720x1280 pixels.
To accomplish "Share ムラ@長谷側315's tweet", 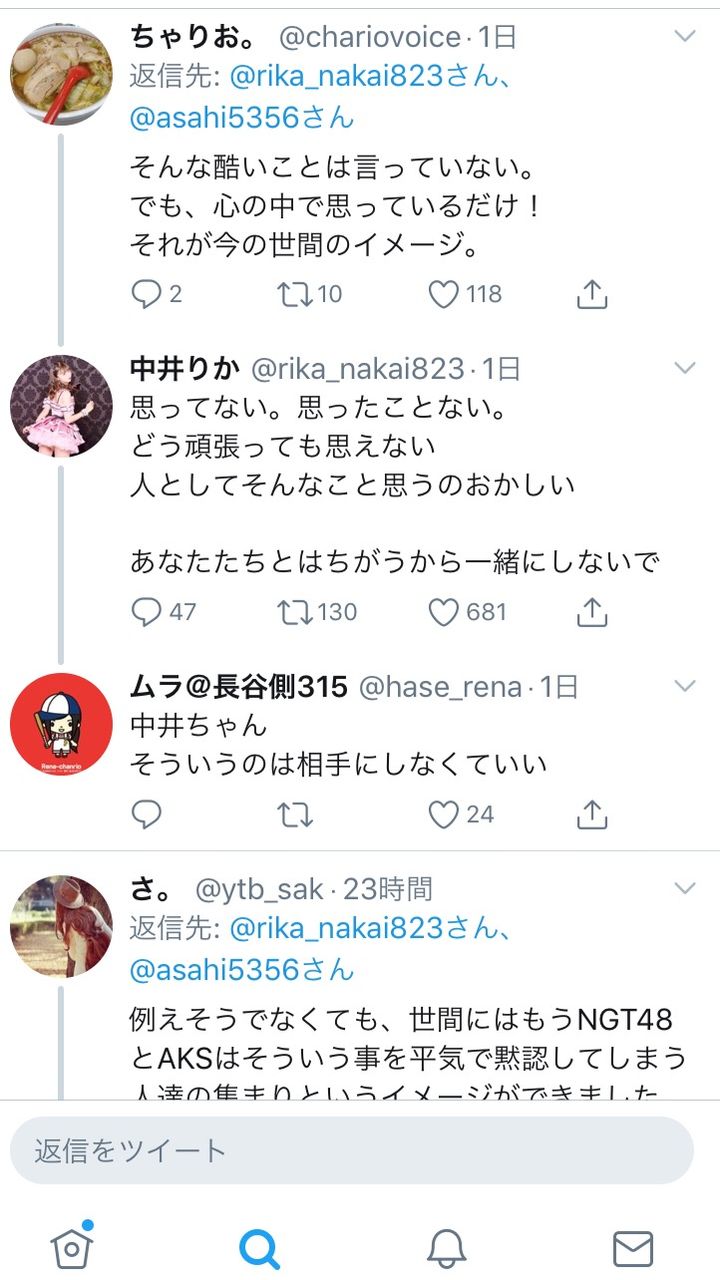I will (592, 815).
